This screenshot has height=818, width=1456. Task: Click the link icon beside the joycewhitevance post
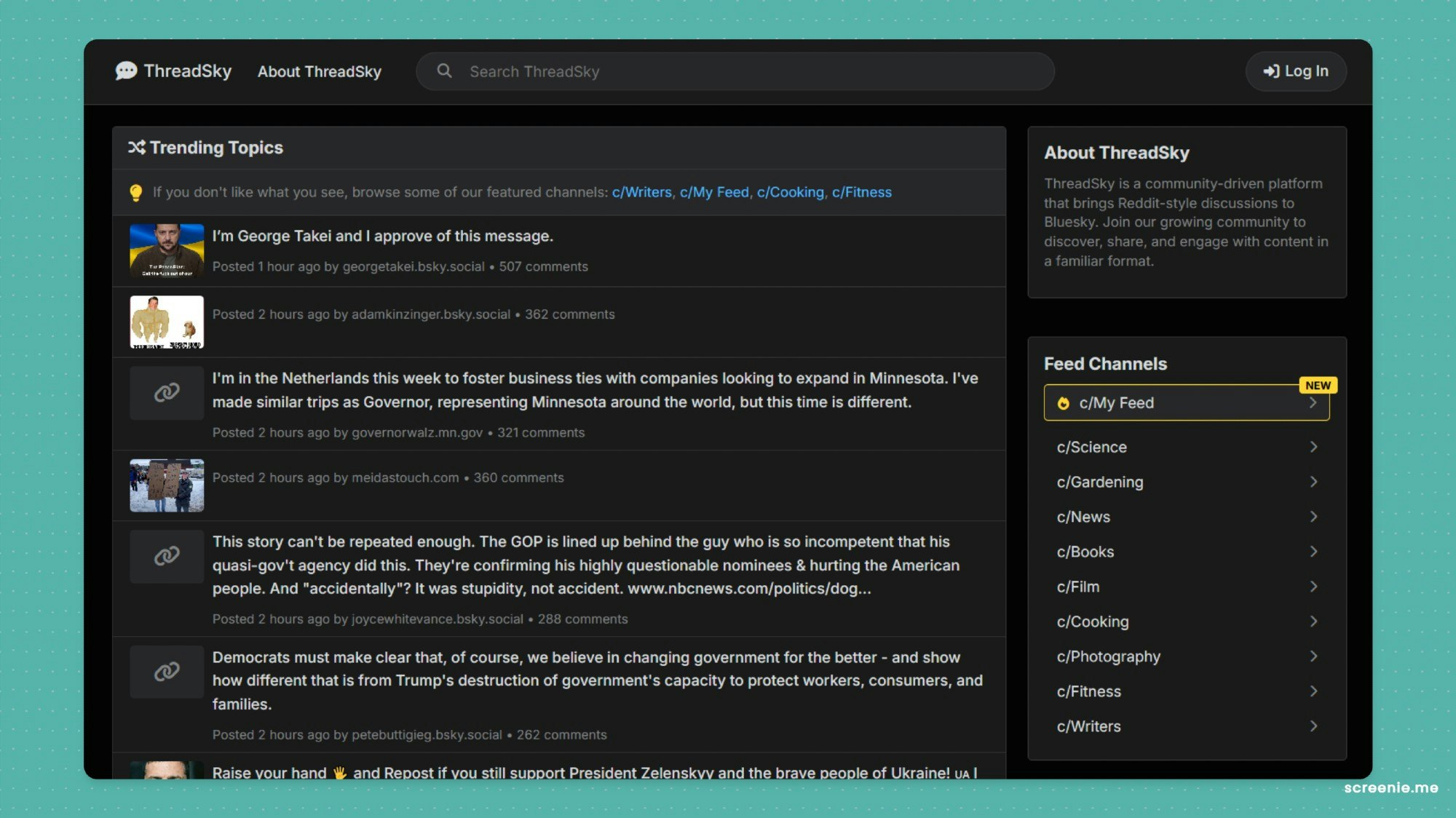[x=167, y=556]
